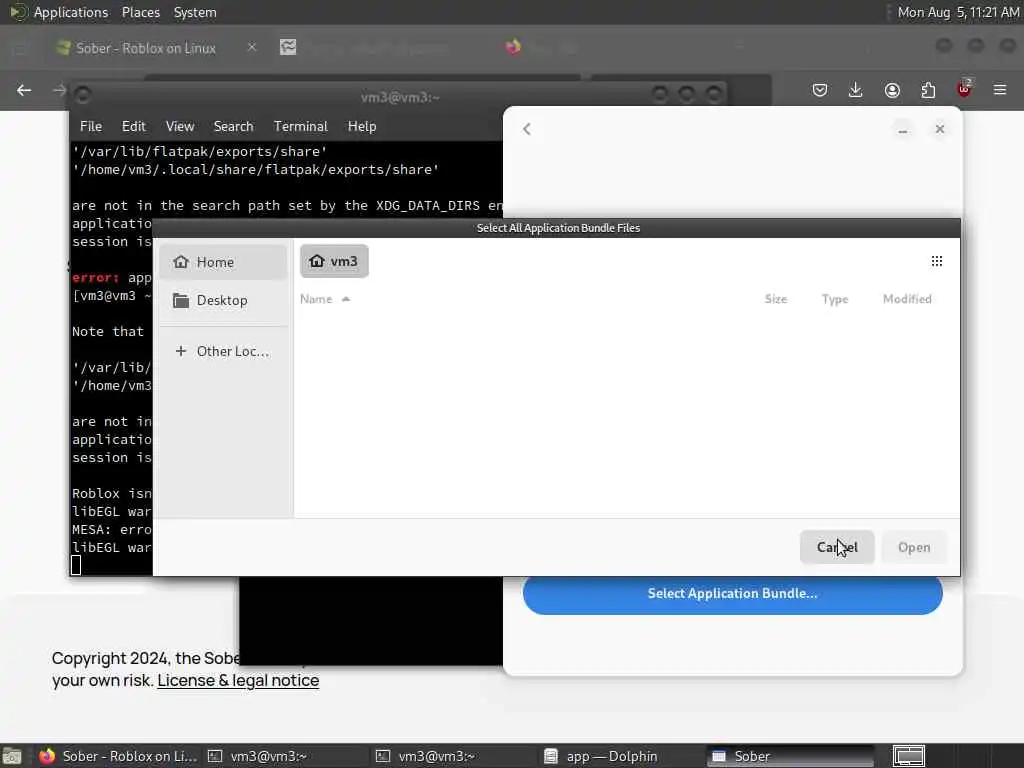
Task: Switch to Firefox Sober taskbar entry
Action: click(x=118, y=756)
